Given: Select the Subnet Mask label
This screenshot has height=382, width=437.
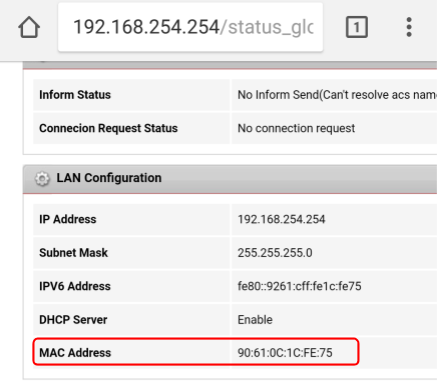Looking at the screenshot, I should pyautogui.click(x=73, y=253).
